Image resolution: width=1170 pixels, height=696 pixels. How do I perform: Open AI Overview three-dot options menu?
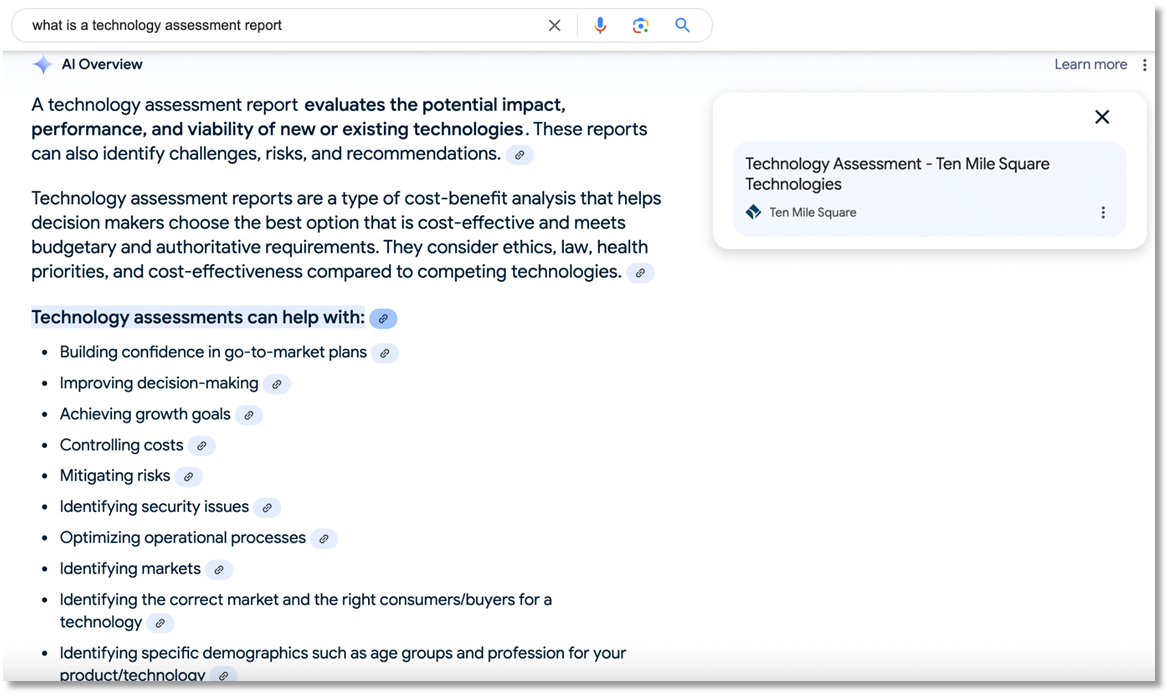[1145, 65]
